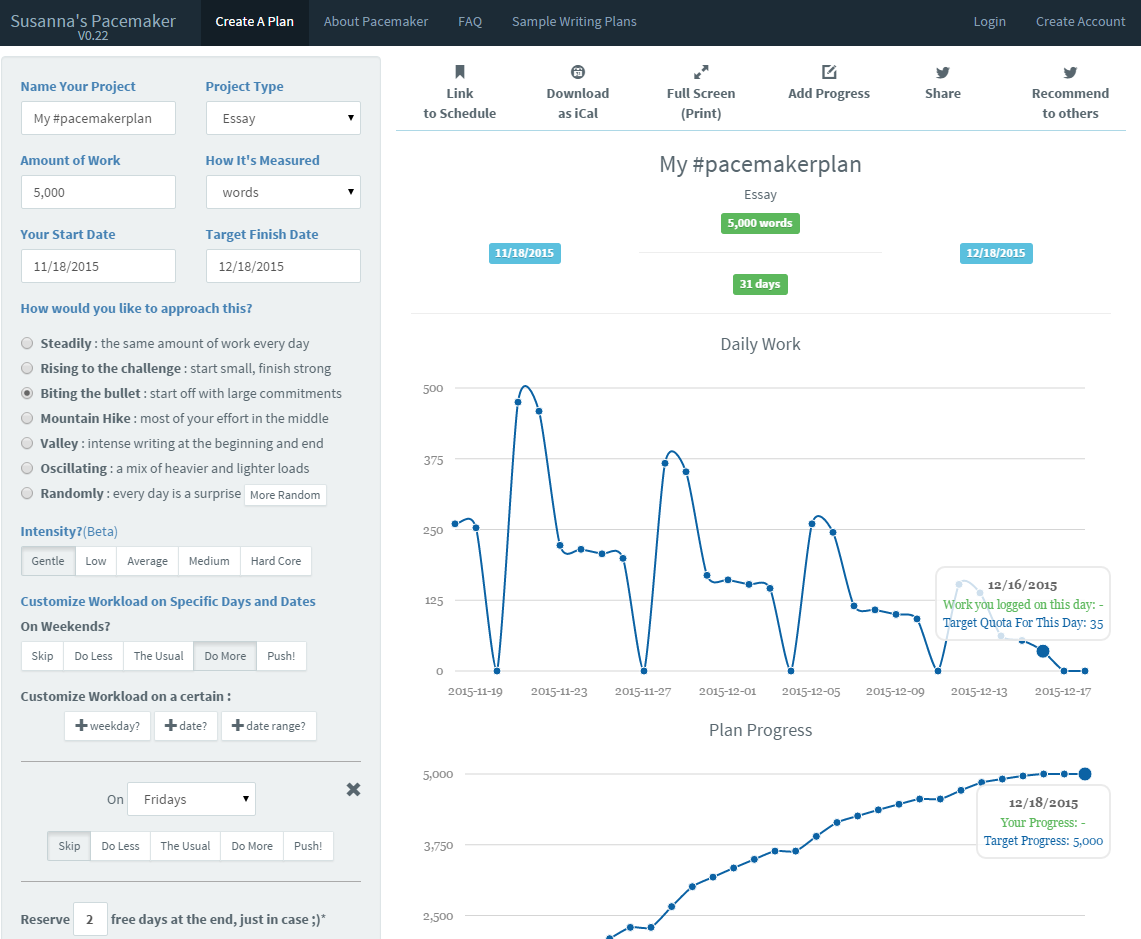Choose Do More for weekends
This screenshot has height=939, width=1141.
click(226, 656)
